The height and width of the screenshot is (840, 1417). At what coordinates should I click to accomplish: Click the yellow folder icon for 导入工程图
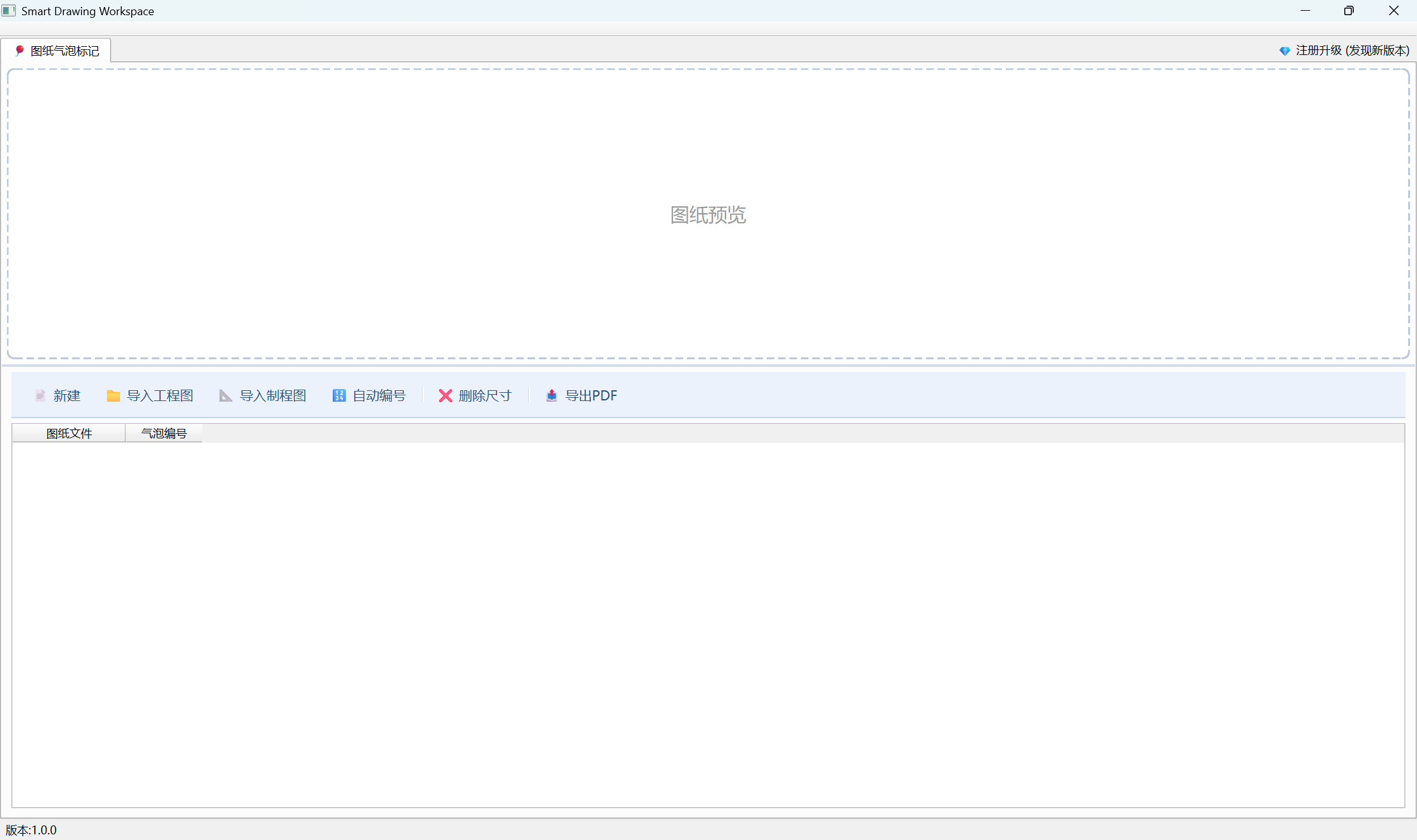click(113, 395)
